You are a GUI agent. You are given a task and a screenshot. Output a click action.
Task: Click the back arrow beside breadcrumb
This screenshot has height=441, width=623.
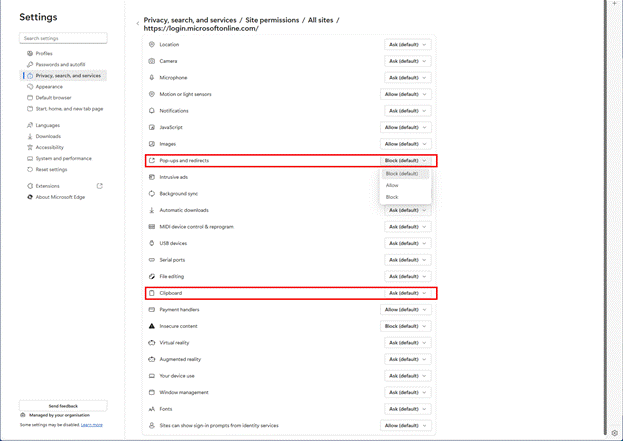pyautogui.click(x=138, y=23)
